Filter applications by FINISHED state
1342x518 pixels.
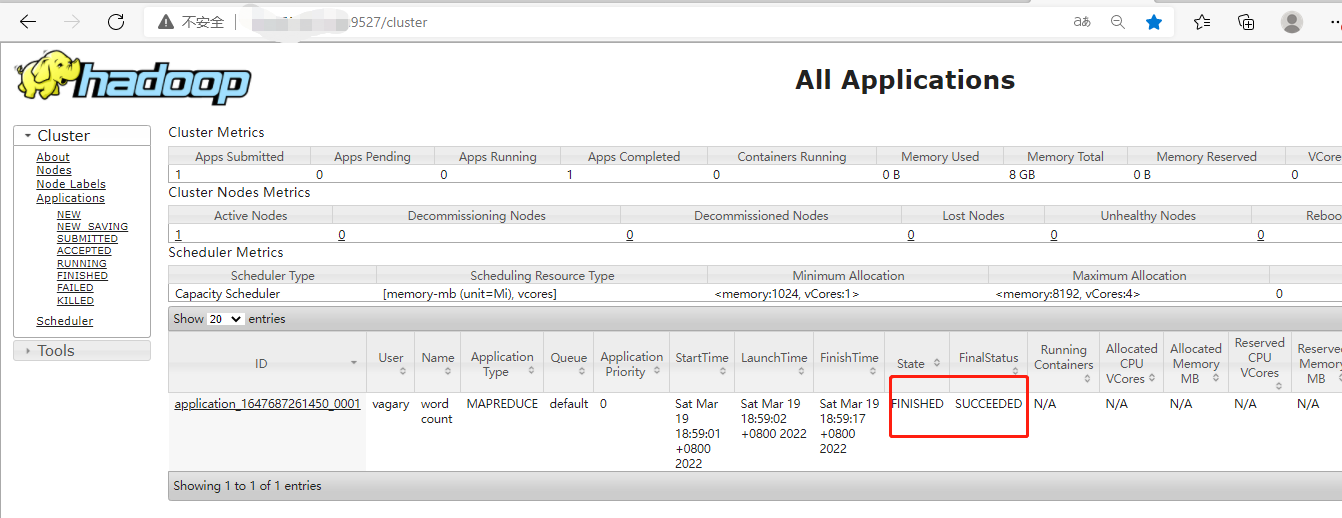pos(82,276)
